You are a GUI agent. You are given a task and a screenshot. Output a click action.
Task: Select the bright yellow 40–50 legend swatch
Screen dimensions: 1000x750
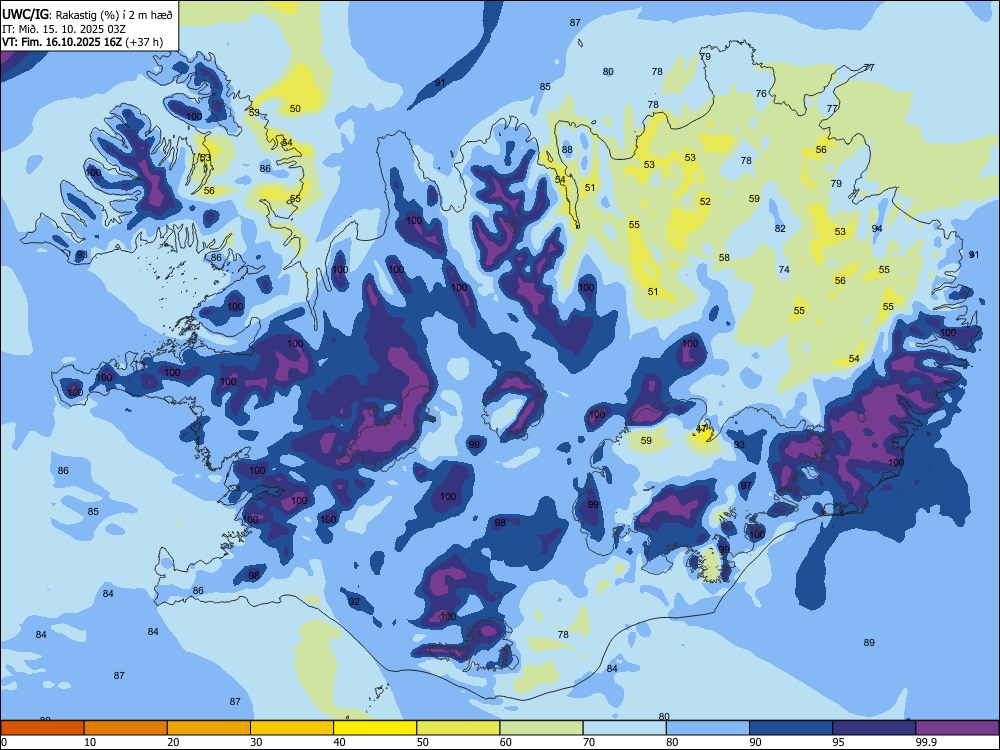(375, 728)
